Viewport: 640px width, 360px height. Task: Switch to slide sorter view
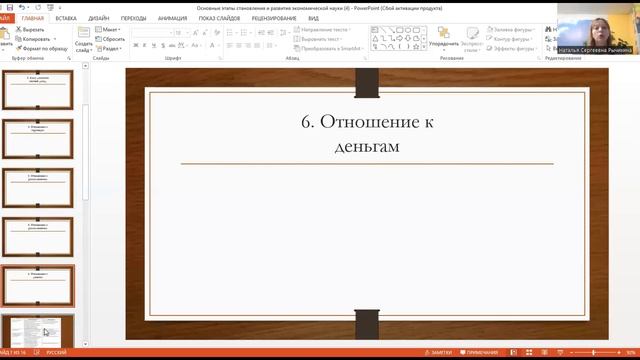click(x=529, y=352)
